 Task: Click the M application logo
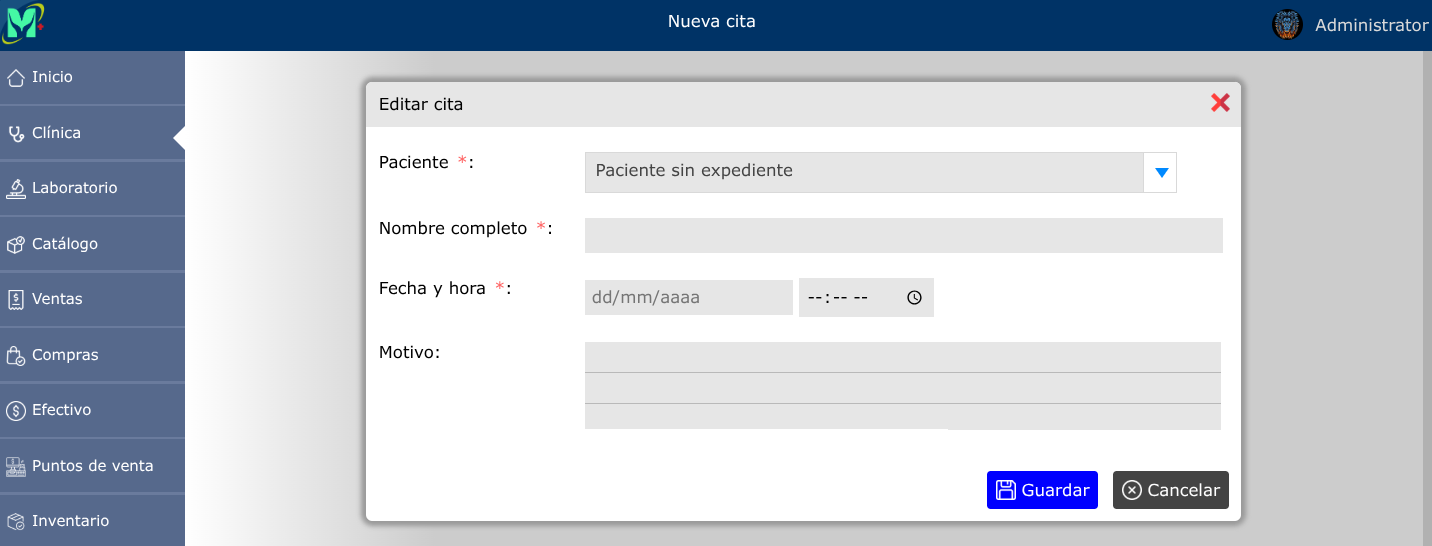[23, 23]
